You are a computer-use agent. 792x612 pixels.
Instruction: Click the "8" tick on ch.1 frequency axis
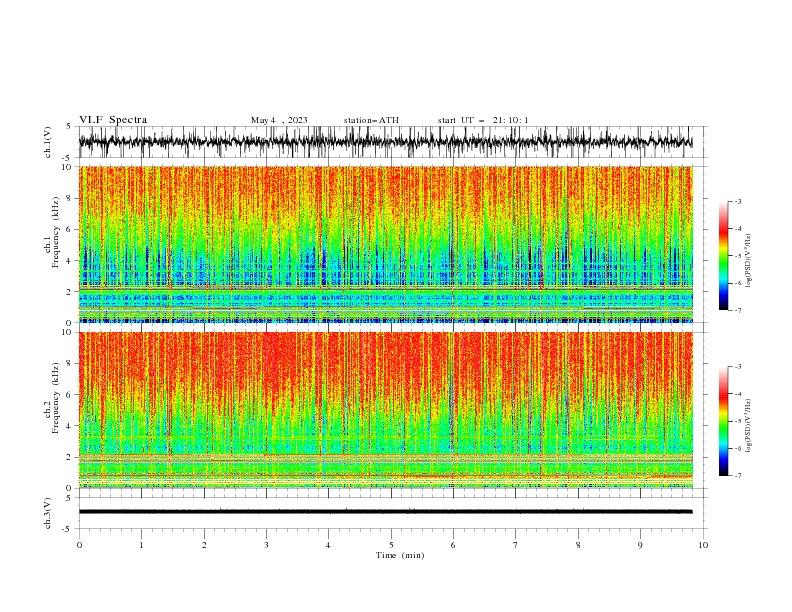(70, 198)
